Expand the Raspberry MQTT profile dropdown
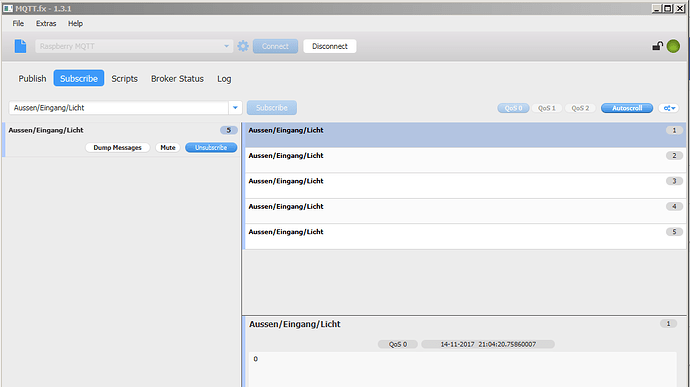This screenshot has height=387, width=690. tap(226, 46)
